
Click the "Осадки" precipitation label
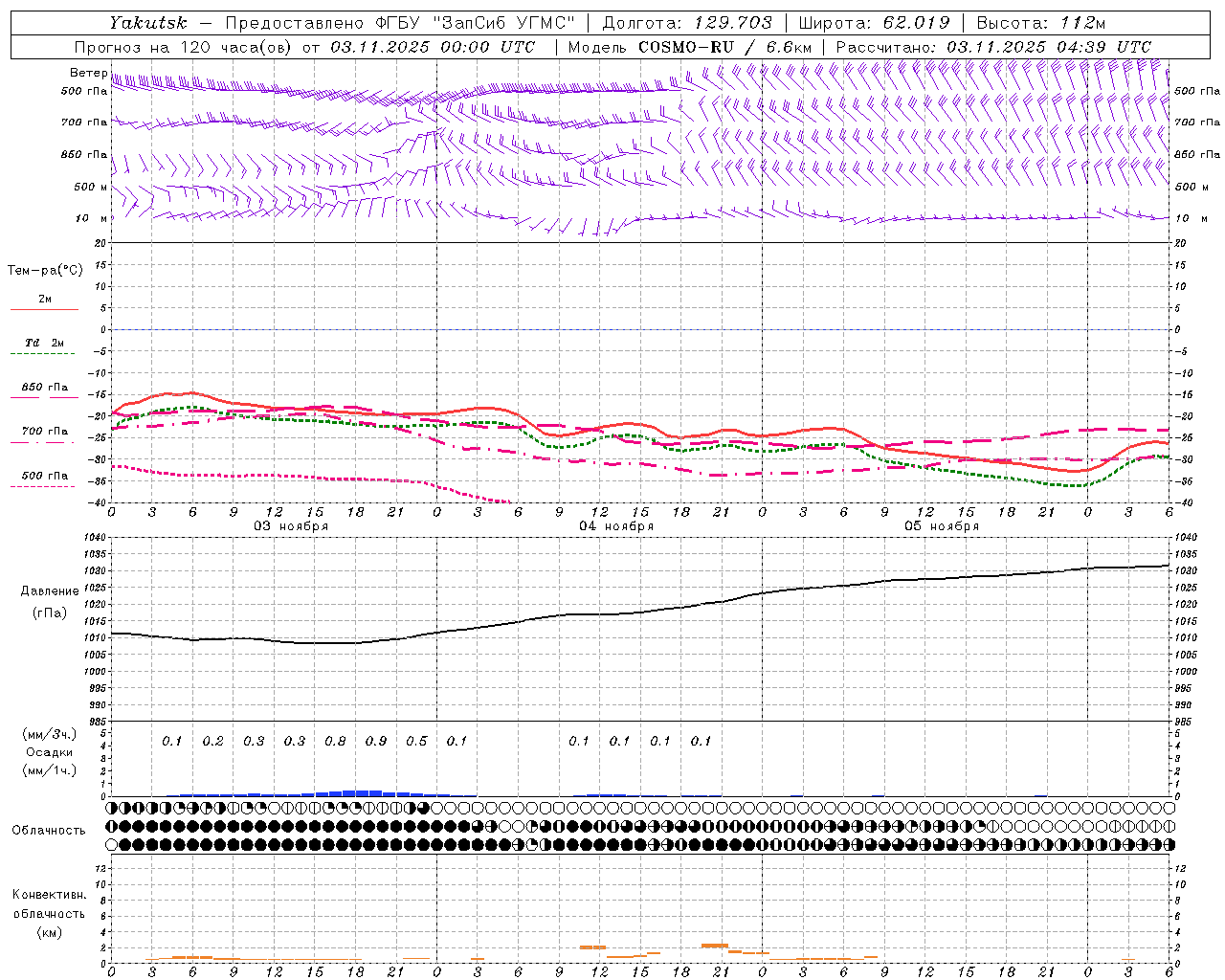[x=49, y=753]
